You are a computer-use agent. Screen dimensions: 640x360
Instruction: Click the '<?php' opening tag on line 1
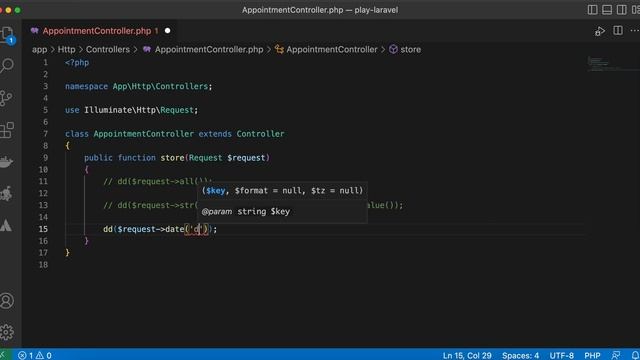point(77,62)
